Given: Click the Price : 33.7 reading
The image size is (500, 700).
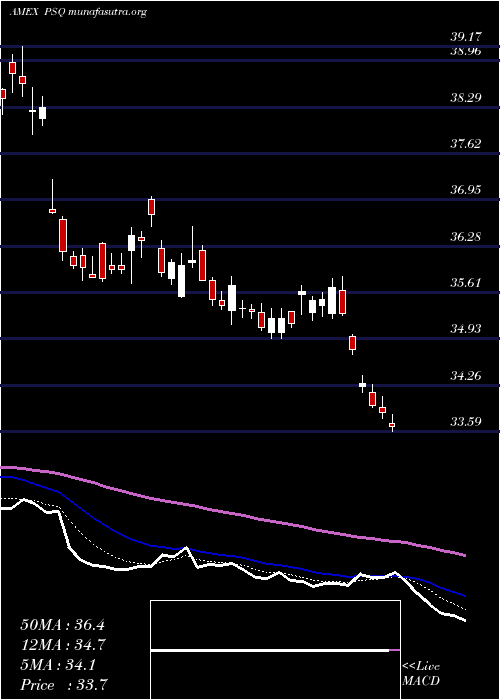Looking at the screenshot, I should coord(62,685).
